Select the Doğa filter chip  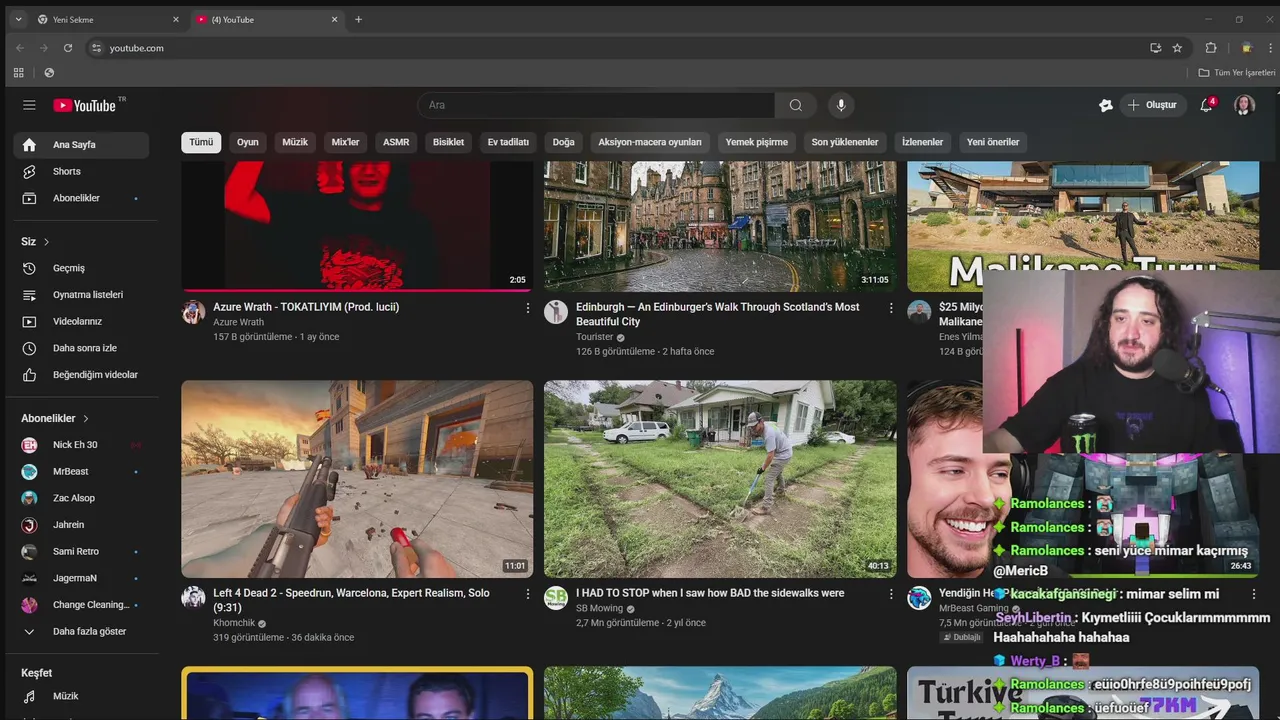(x=564, y=142)
